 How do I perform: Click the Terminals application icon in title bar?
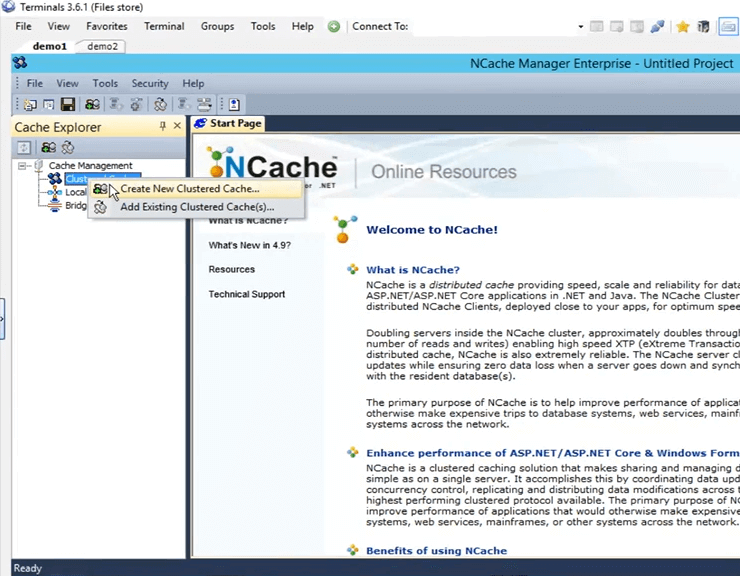click(8, 7)
